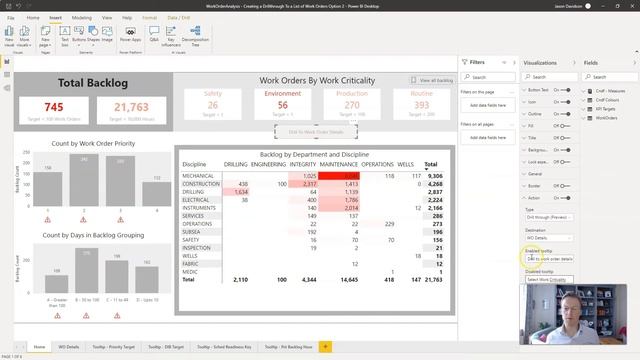Open the WO Details page tab
The image size is (640, 360).
69,347
